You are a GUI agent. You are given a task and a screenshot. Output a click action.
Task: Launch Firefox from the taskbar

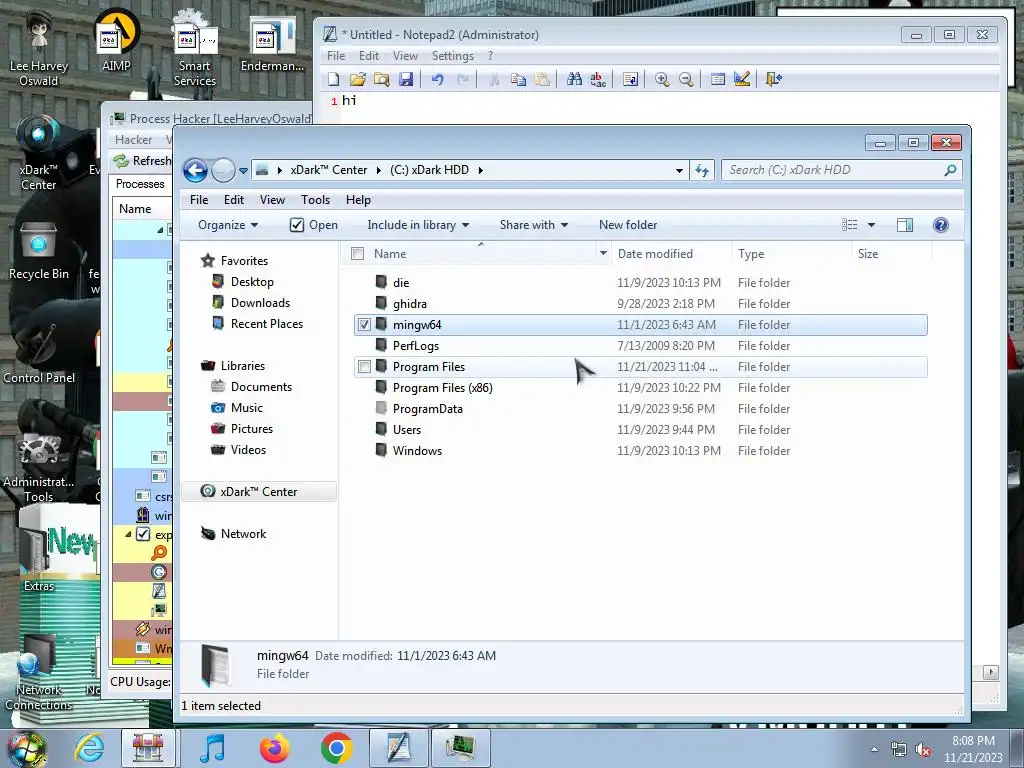(x=274, y=748)
